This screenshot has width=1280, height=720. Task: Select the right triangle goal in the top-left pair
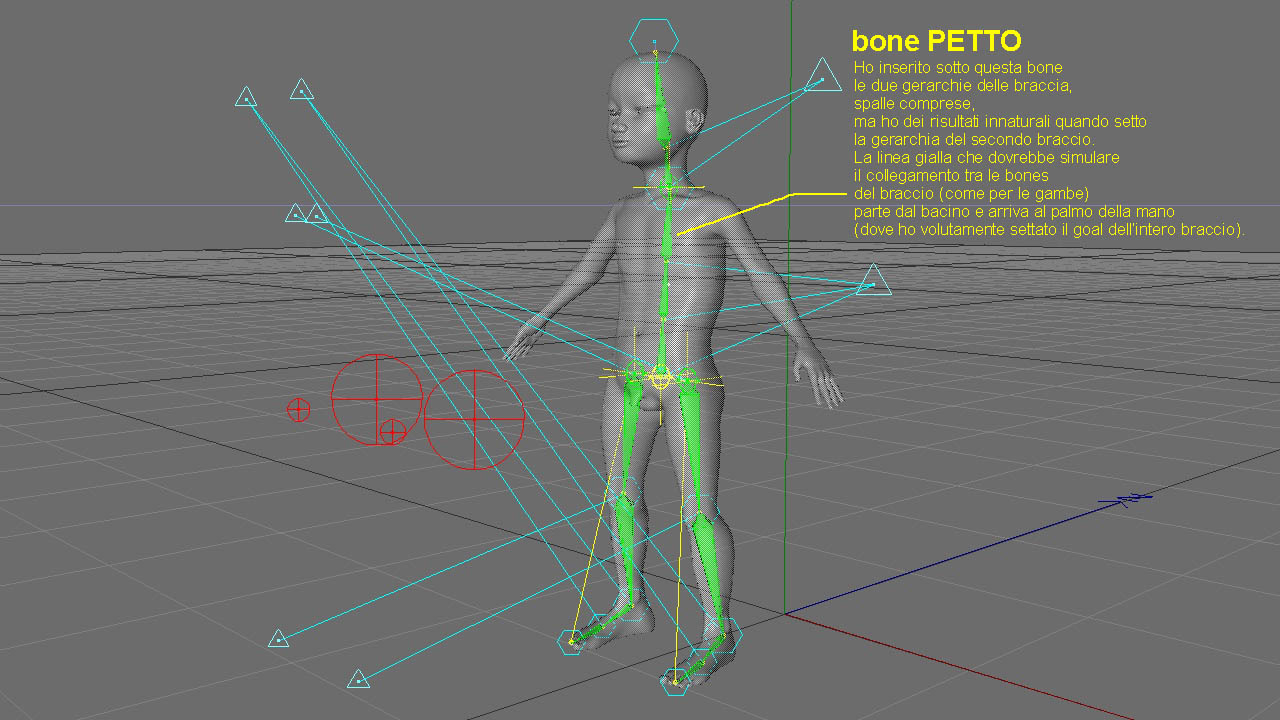tap(302, 90)
